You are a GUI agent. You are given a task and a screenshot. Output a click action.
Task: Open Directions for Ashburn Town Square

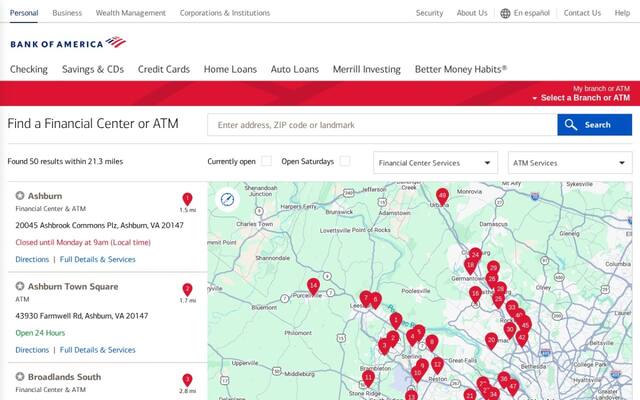coord(32,350)
